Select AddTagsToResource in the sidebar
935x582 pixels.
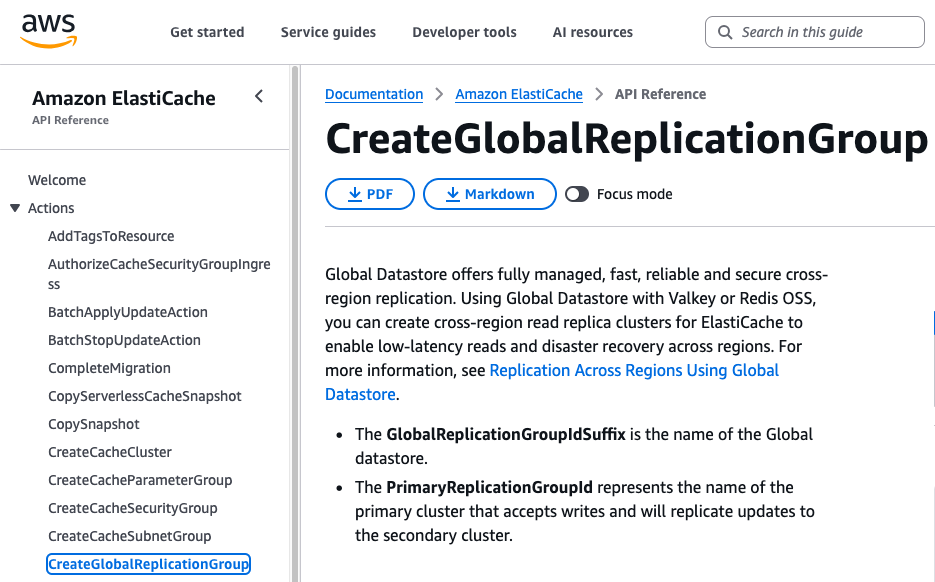click(111, 236)
